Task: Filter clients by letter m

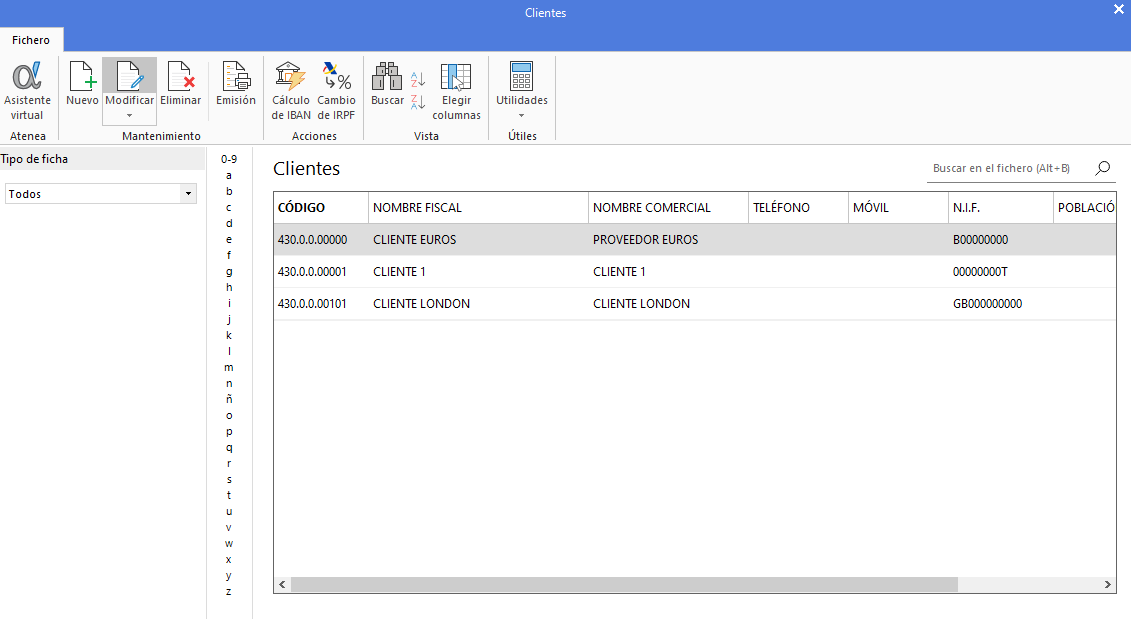Action: click(229, 367)
